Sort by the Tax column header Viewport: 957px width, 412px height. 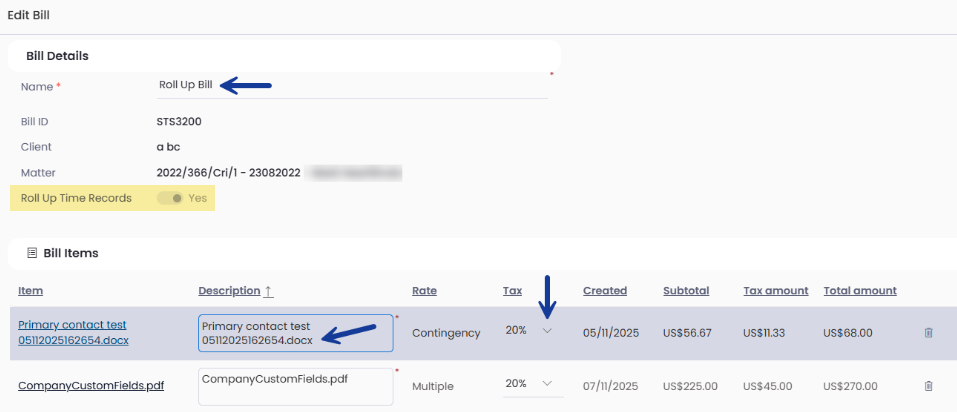(512, 291)
